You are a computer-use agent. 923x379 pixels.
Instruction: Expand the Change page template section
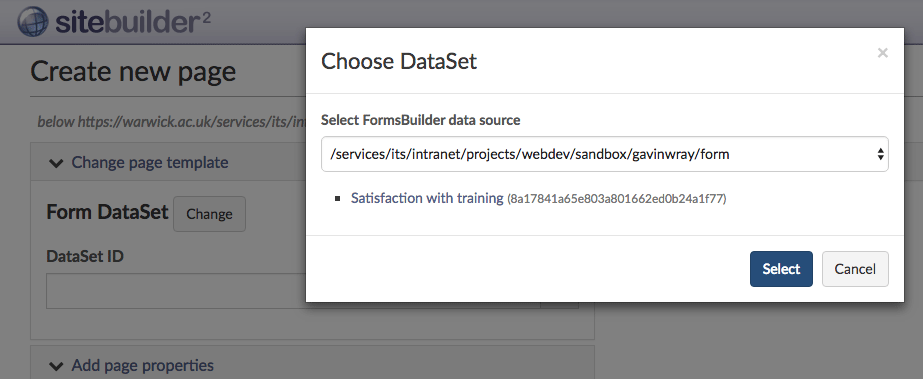click(150, 162)
